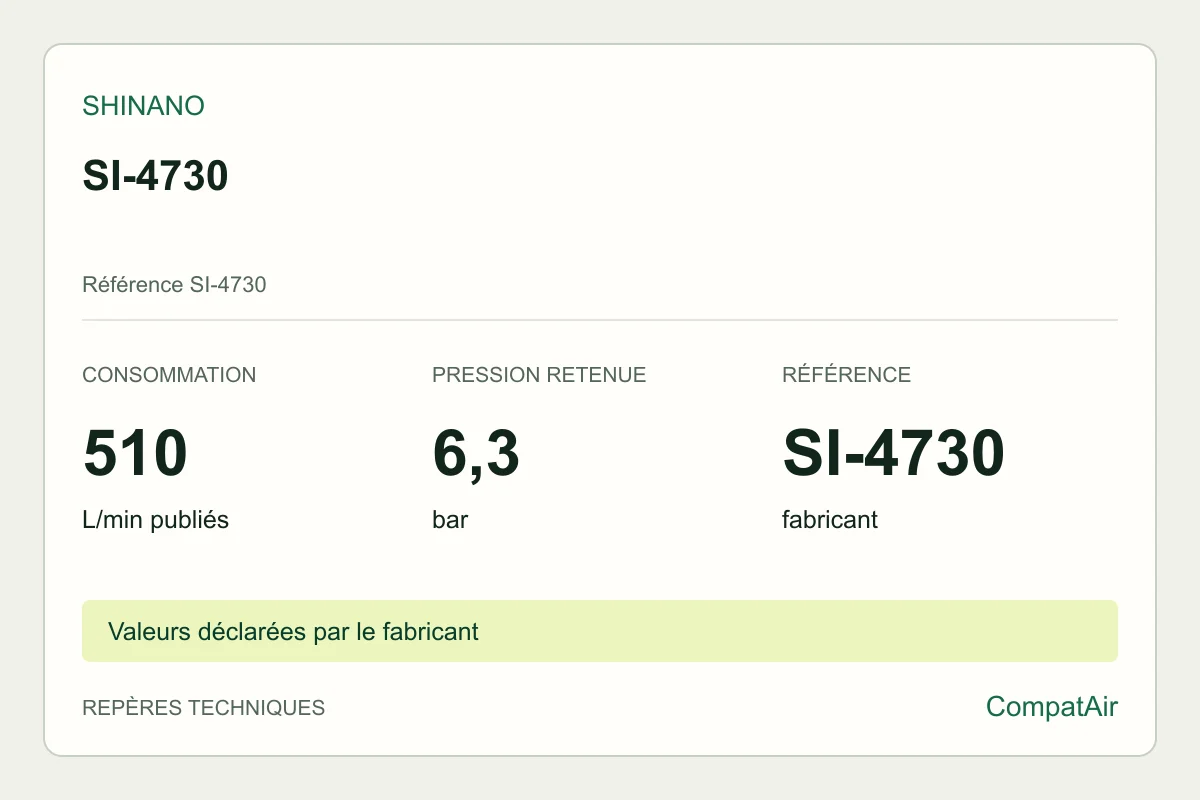Select the large SI-4730 reference value
Screen dimensions: 1200x800
click(893, 453)
